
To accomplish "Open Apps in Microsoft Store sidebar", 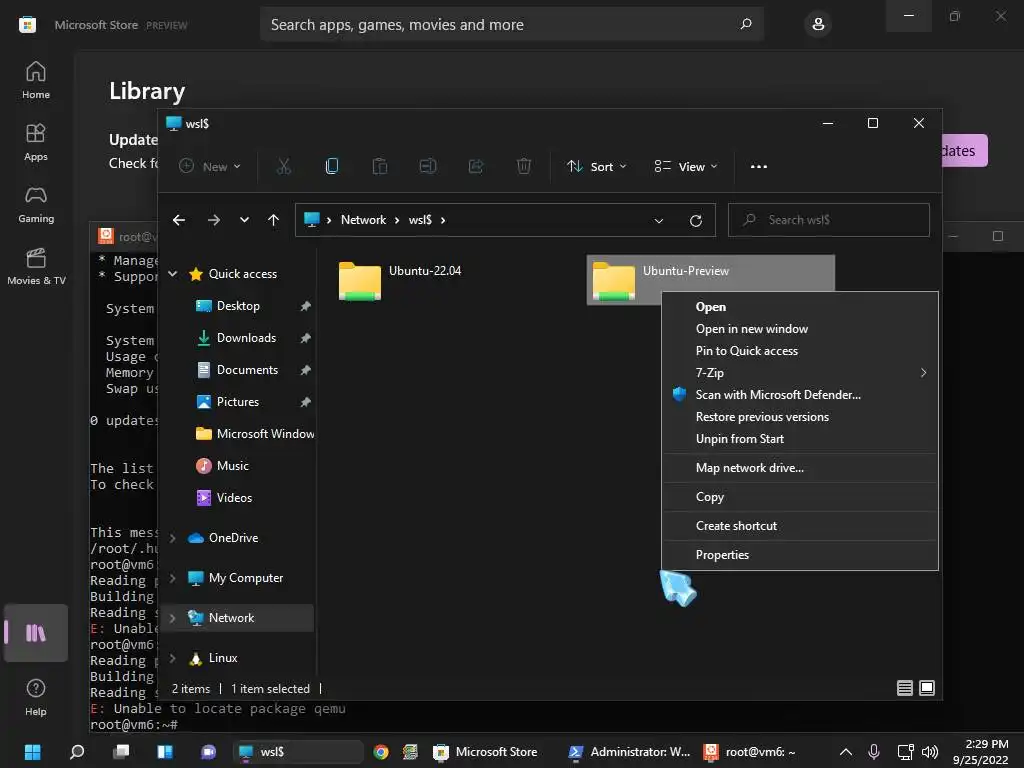I will 36,142.
